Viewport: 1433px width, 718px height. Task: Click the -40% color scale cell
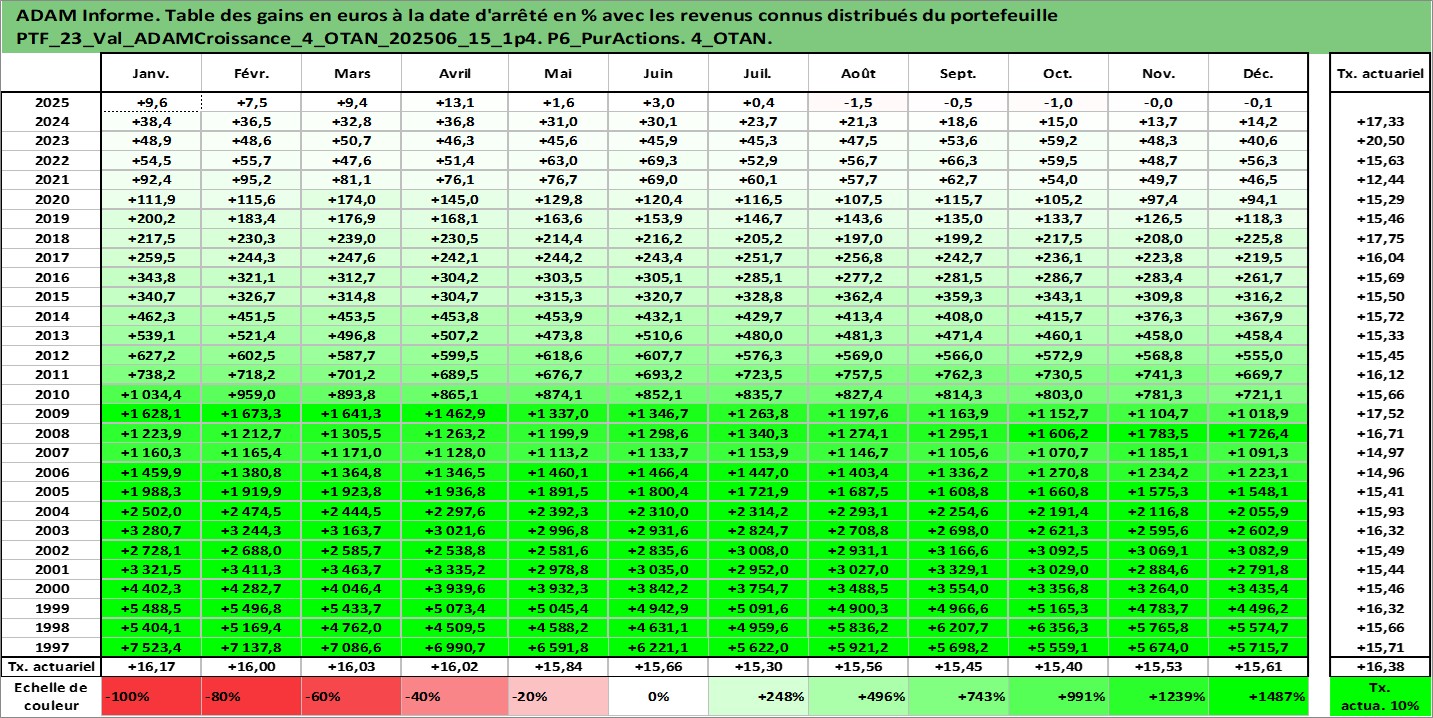coord(455,696)
